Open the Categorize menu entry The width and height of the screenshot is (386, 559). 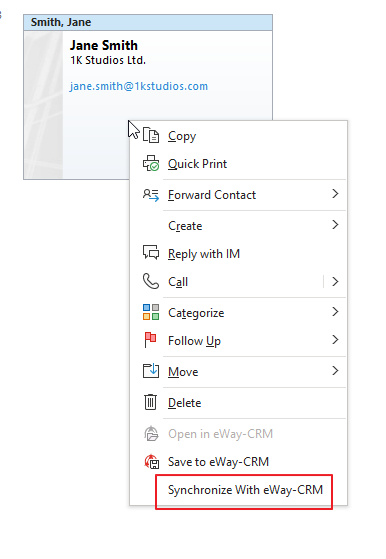238,313
